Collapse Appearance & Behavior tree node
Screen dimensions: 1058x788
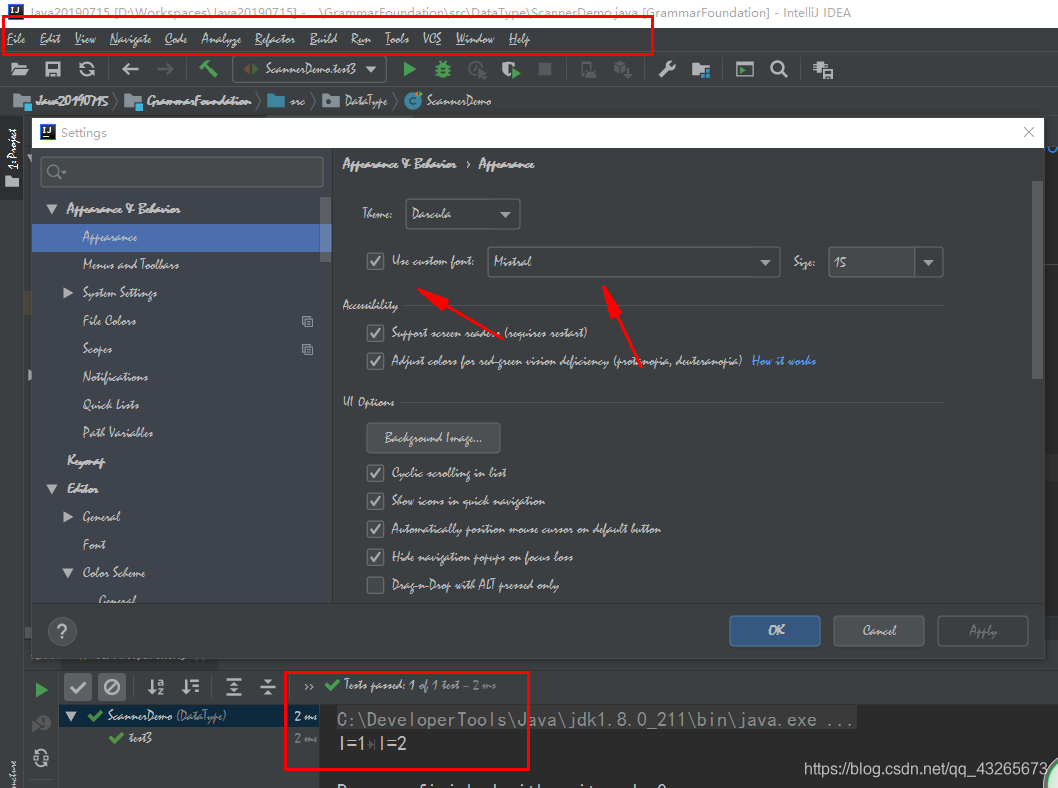[x=51, y=209]
